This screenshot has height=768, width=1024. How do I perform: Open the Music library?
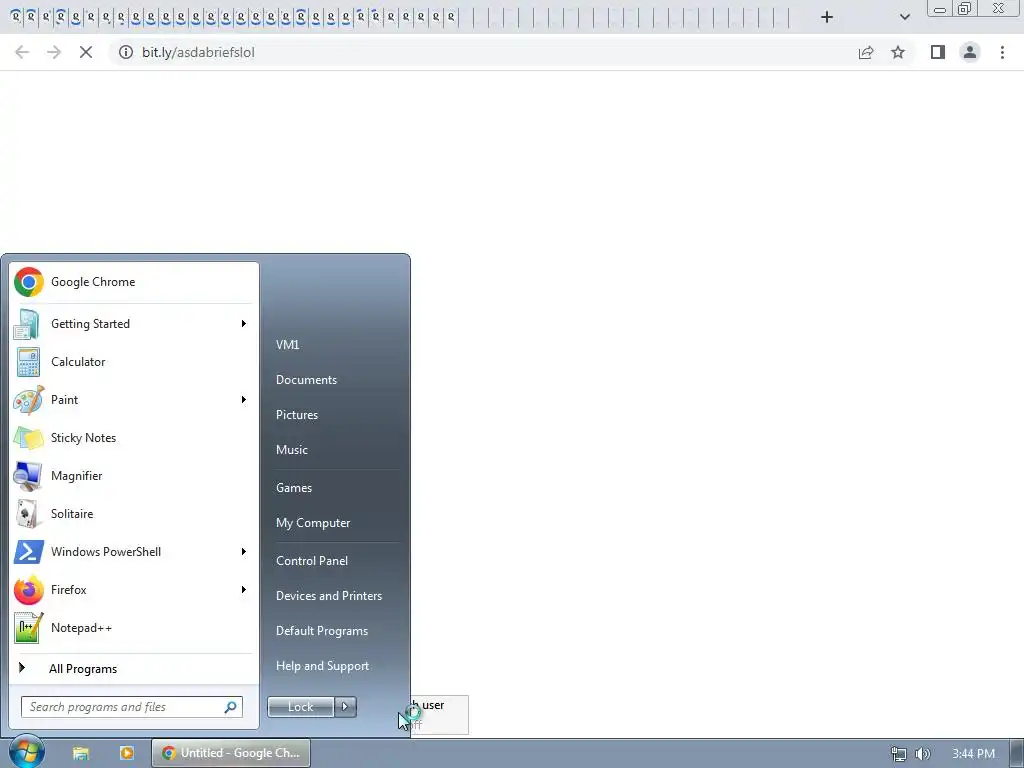[292, 450]
